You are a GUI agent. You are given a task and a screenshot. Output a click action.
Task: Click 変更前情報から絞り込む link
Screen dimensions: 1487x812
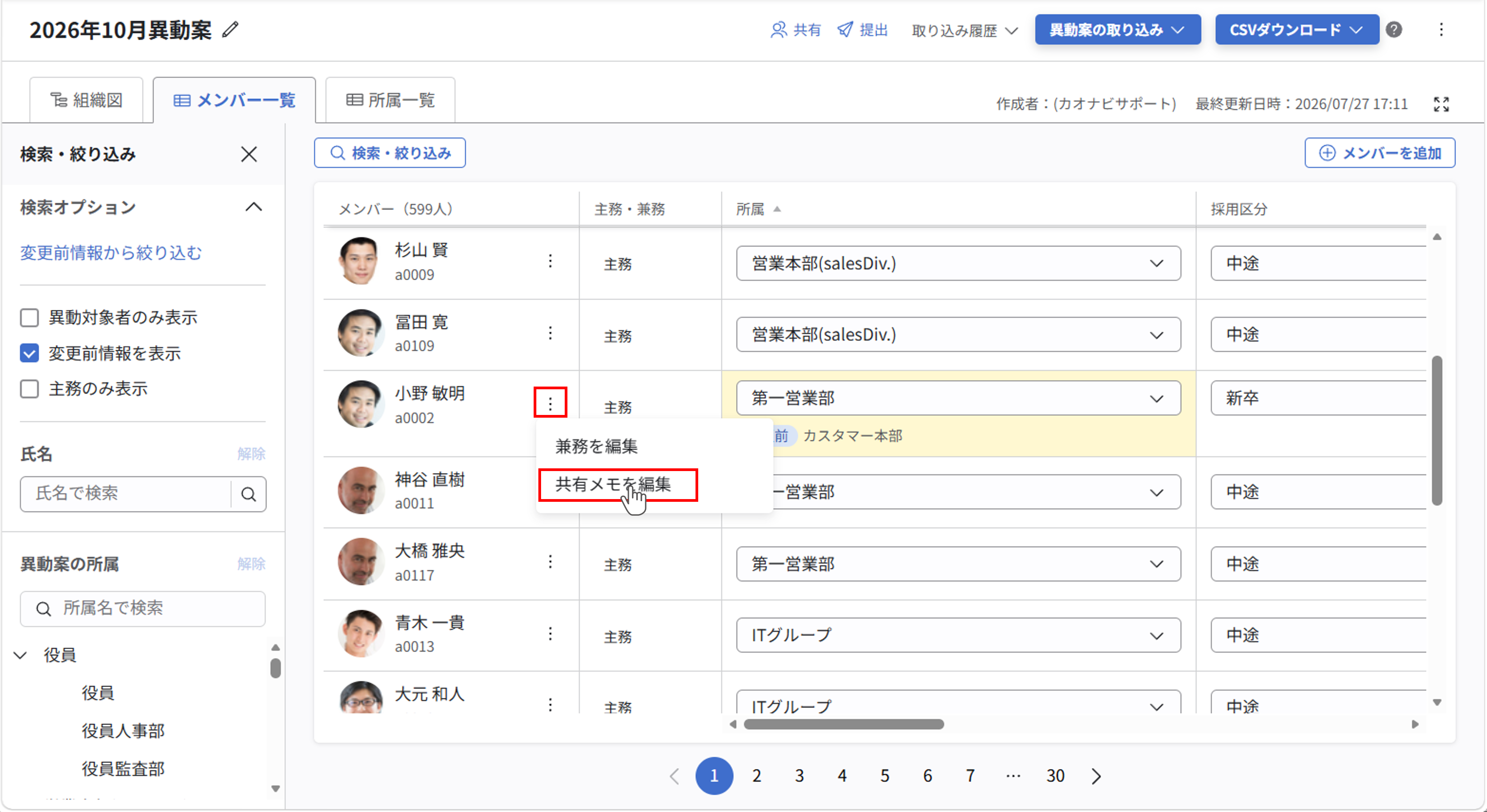112,253
